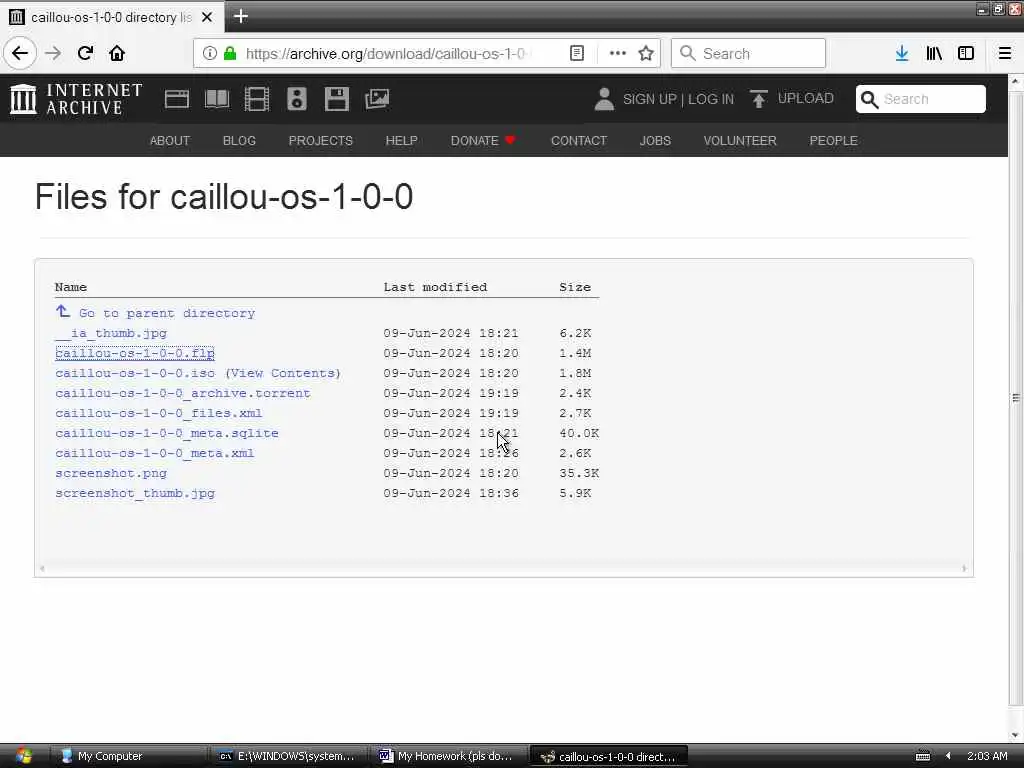The image size is (1024, 768).
Task: Click the Internet Archive logo
Action: click(x=76, y=99)
